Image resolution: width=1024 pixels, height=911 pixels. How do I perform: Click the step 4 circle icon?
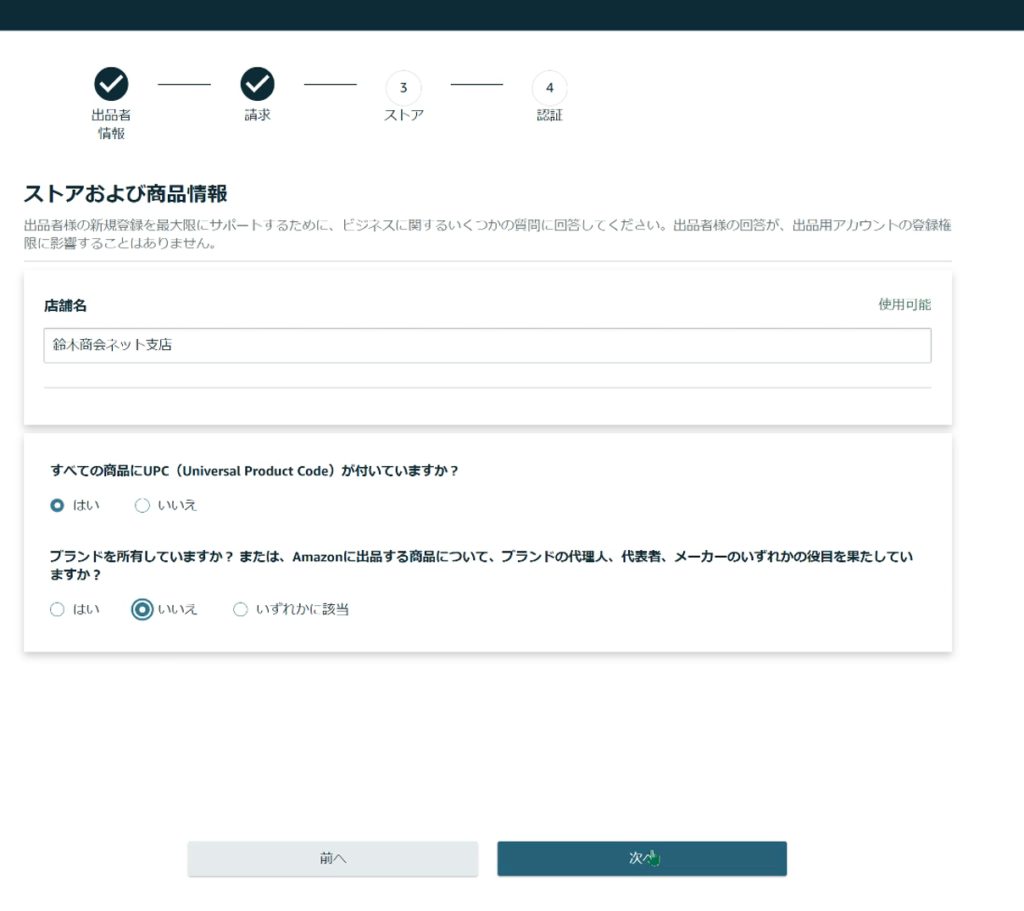coord(549,87)
